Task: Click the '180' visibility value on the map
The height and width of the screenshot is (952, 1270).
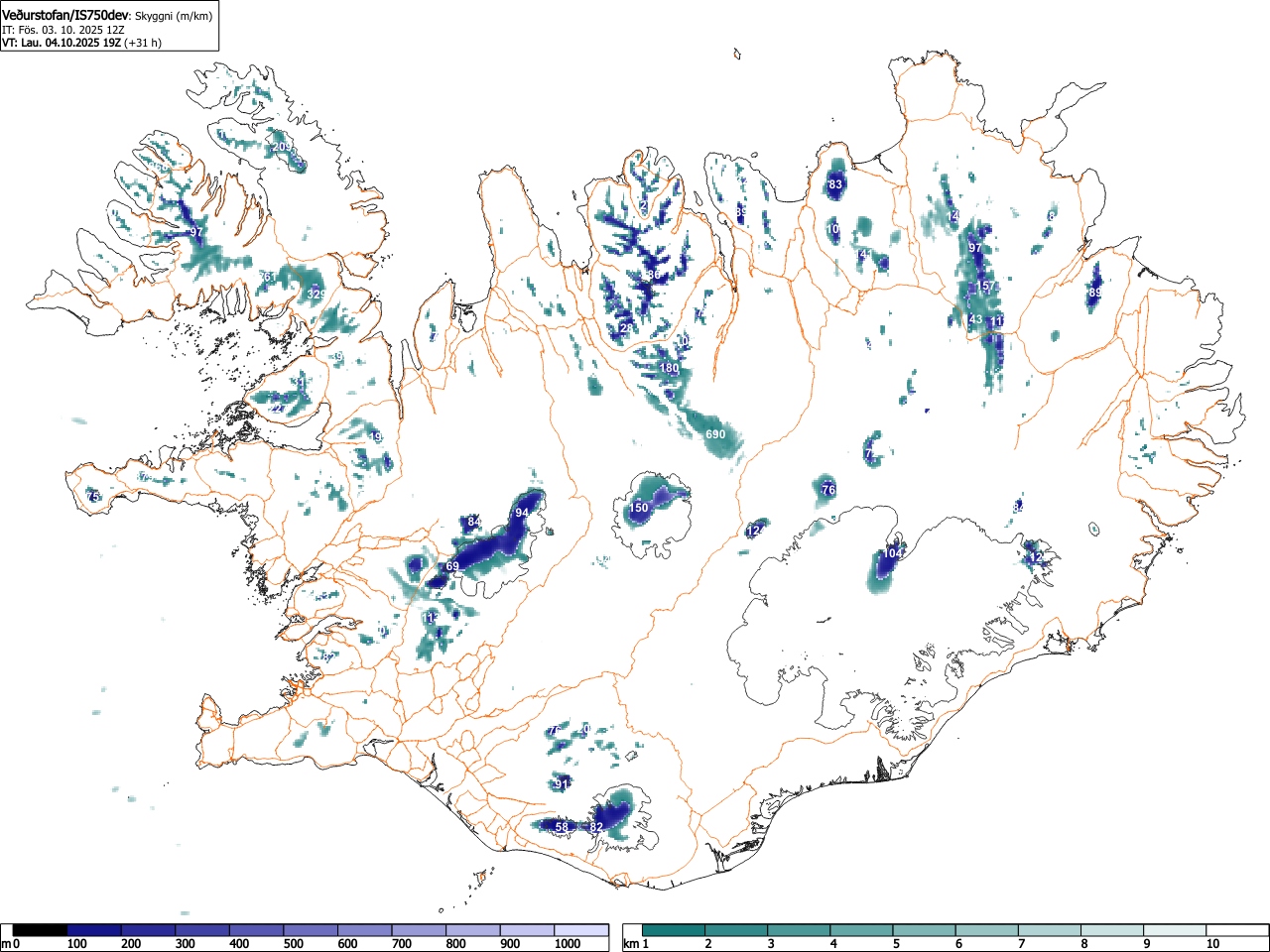Action: click(670, 368)
